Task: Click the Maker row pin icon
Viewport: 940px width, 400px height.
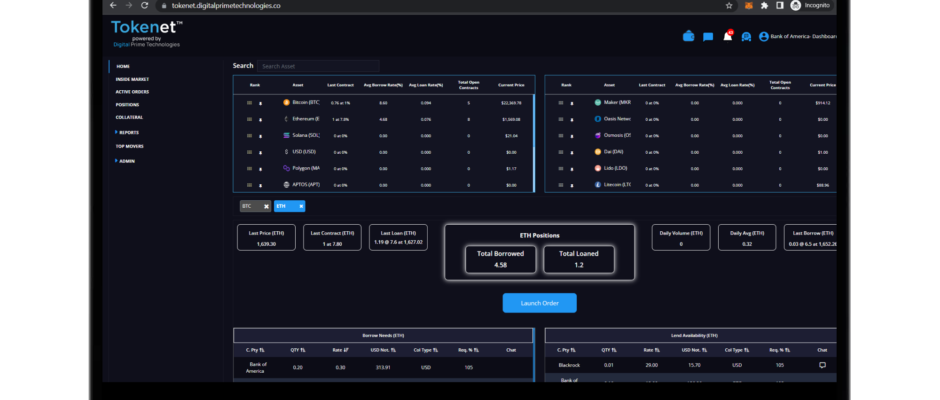Action: [571, 103]
